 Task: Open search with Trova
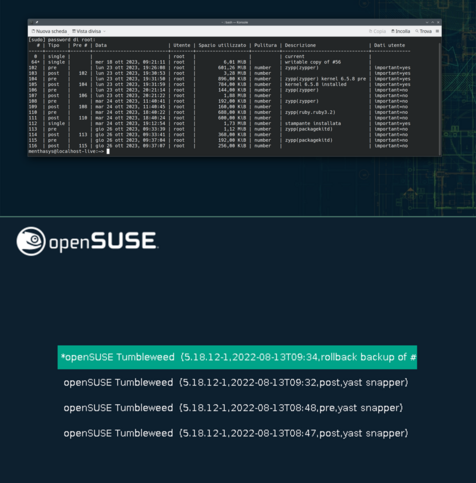tap(423, 31)
